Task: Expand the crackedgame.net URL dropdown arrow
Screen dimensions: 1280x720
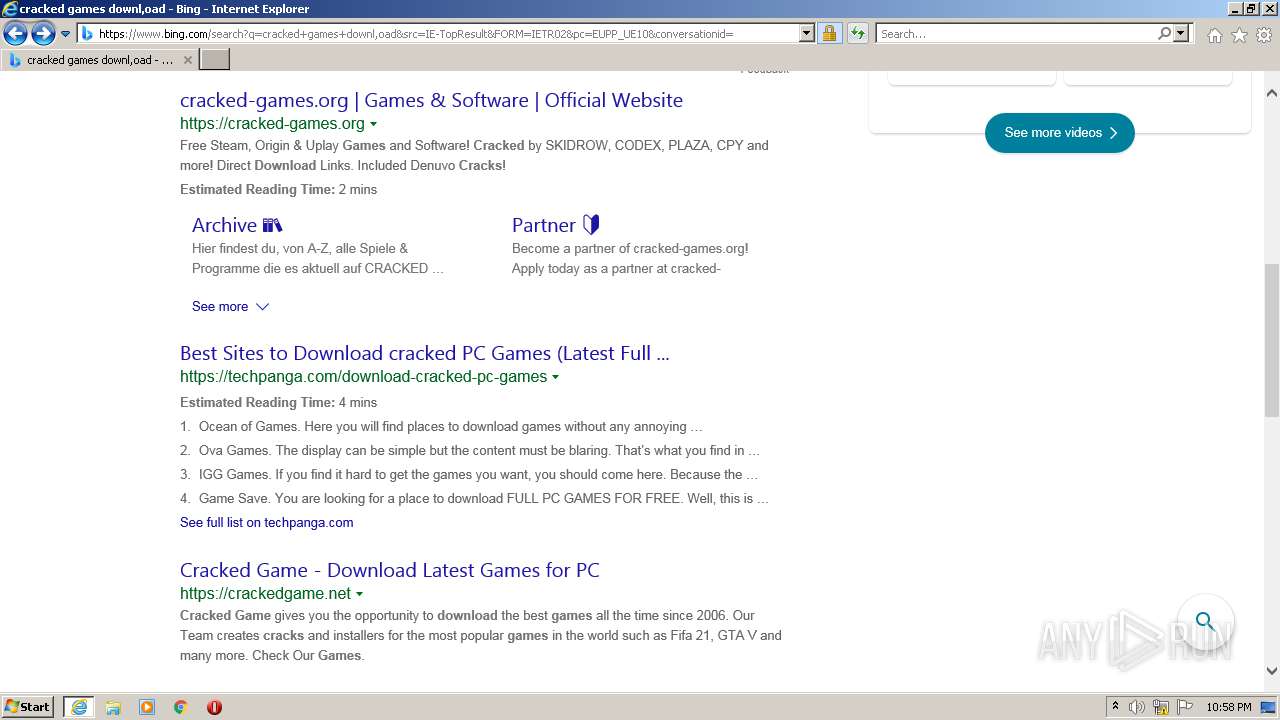Action: tap(359, 594)
